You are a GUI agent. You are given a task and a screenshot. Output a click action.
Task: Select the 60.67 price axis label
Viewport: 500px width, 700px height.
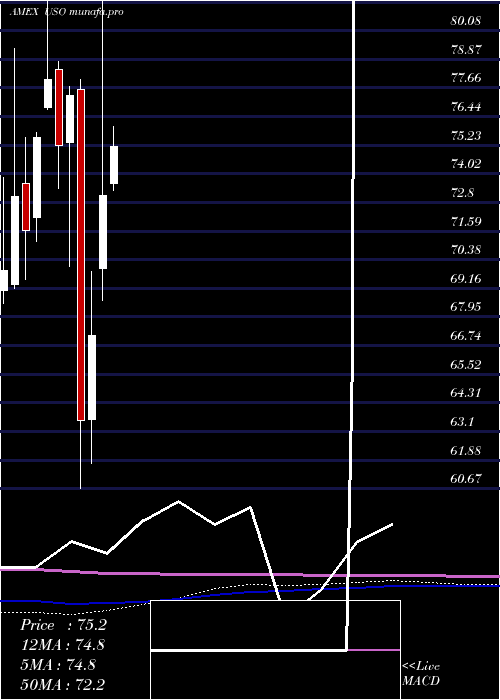[x=466, y=479]
